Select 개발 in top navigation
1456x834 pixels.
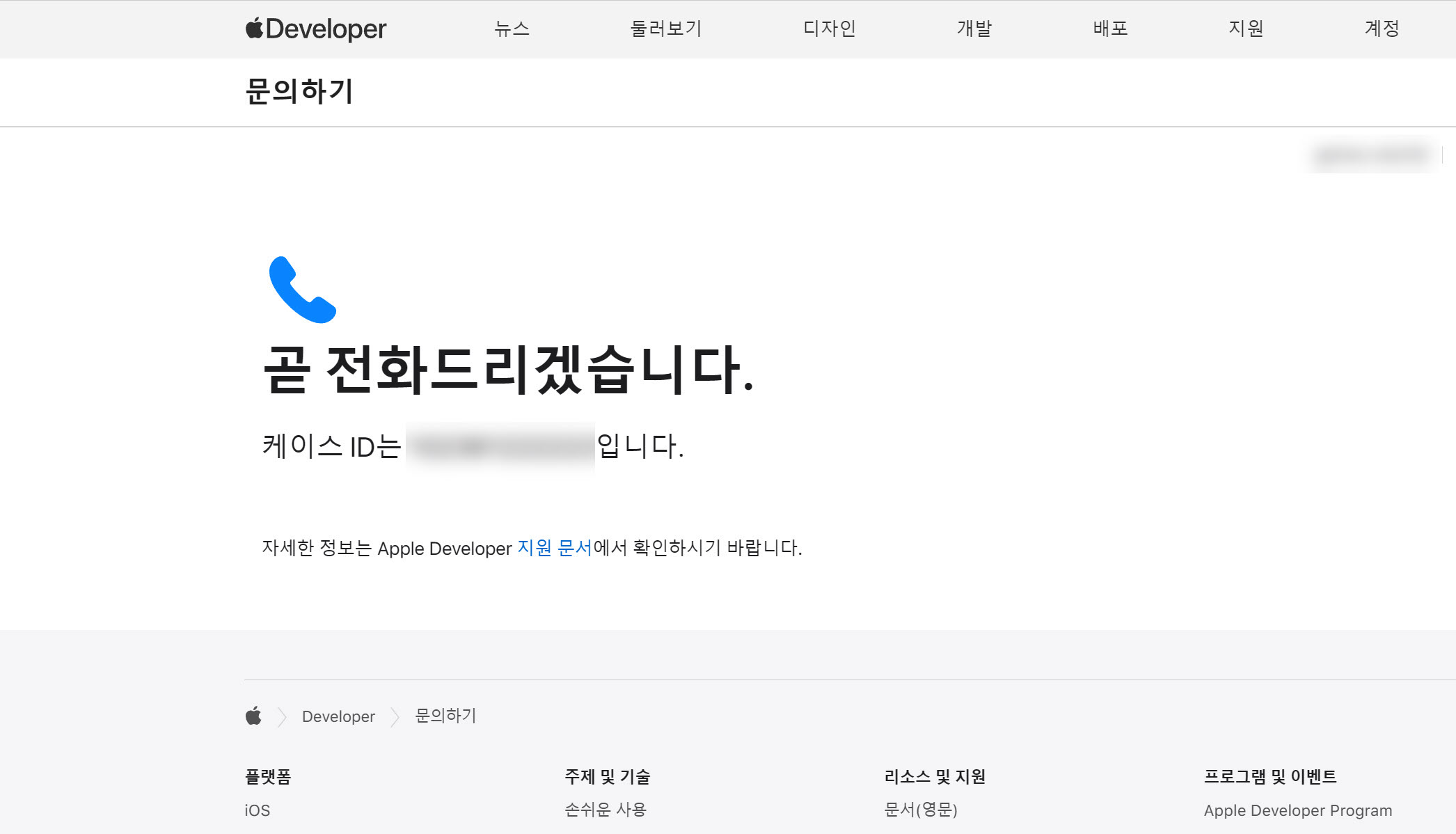(x=974, y=29)
